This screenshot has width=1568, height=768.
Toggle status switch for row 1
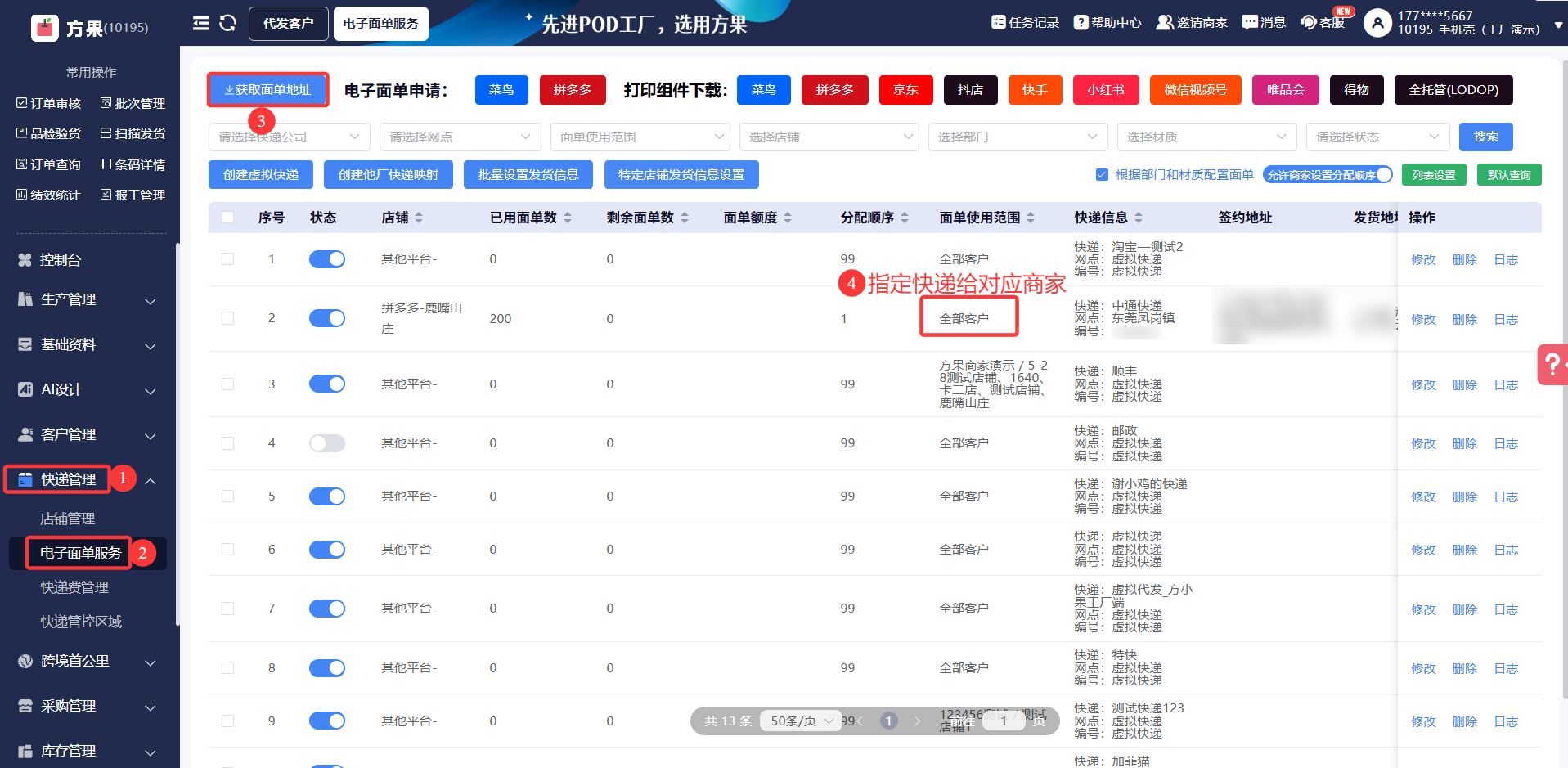coord(327,259)
